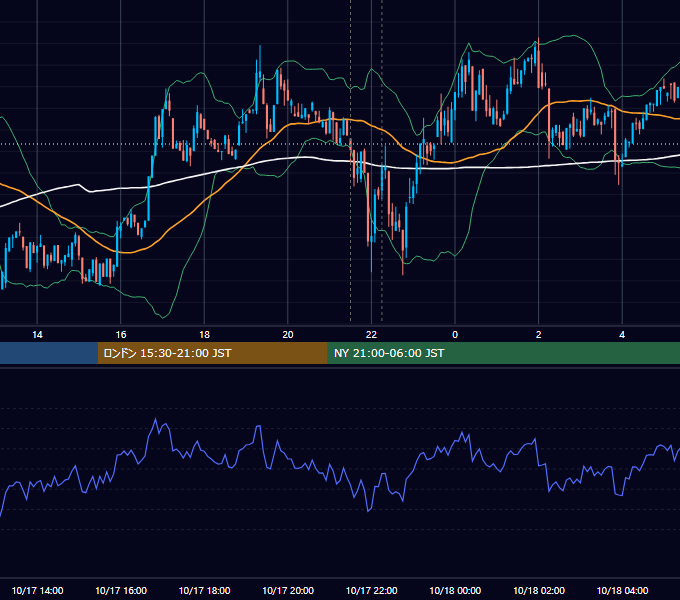Click the 10/18 00:00 date label

(x=455, y=590)
